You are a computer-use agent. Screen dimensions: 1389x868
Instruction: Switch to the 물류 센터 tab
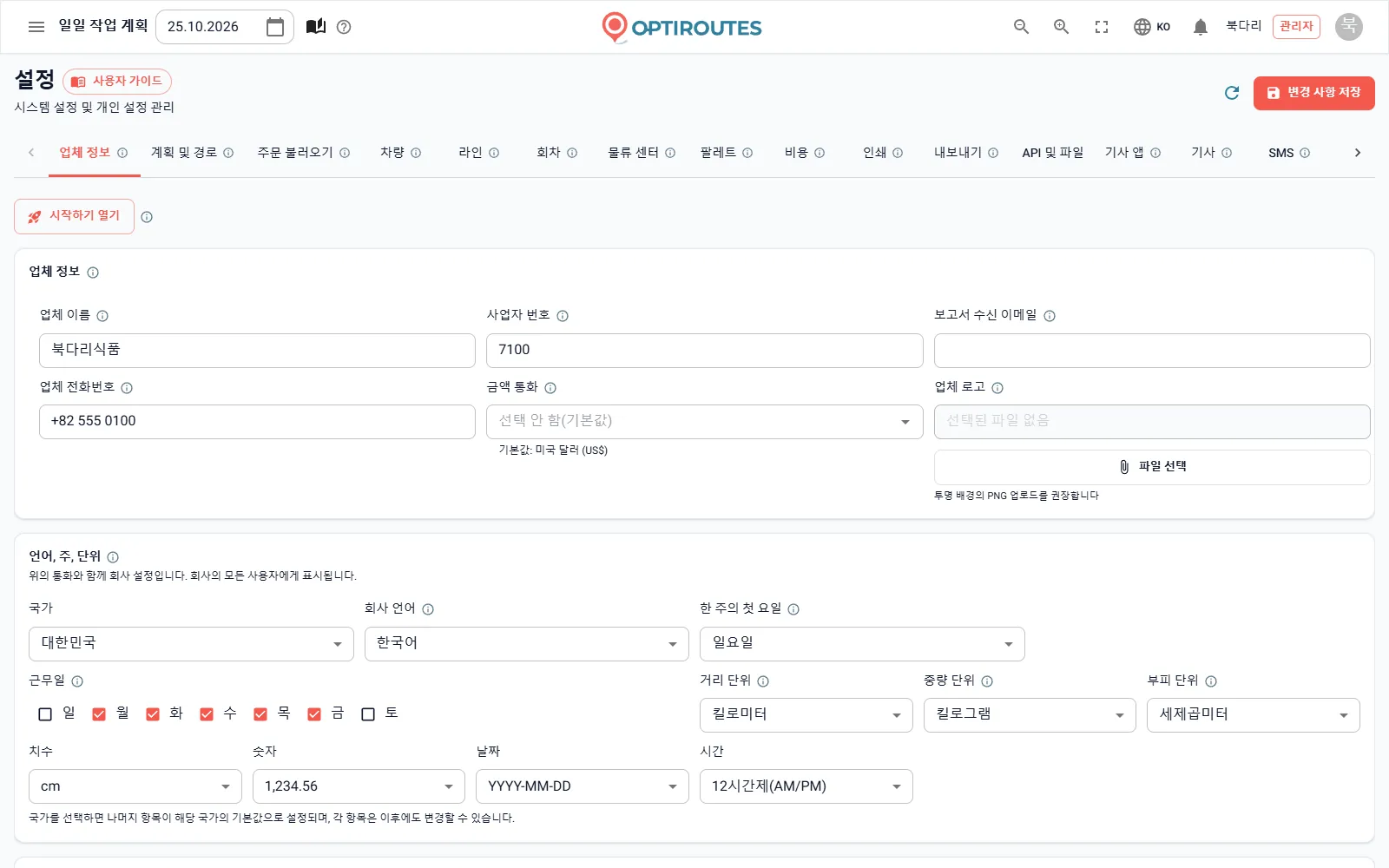pyautogui.click(x=642, y=153)
